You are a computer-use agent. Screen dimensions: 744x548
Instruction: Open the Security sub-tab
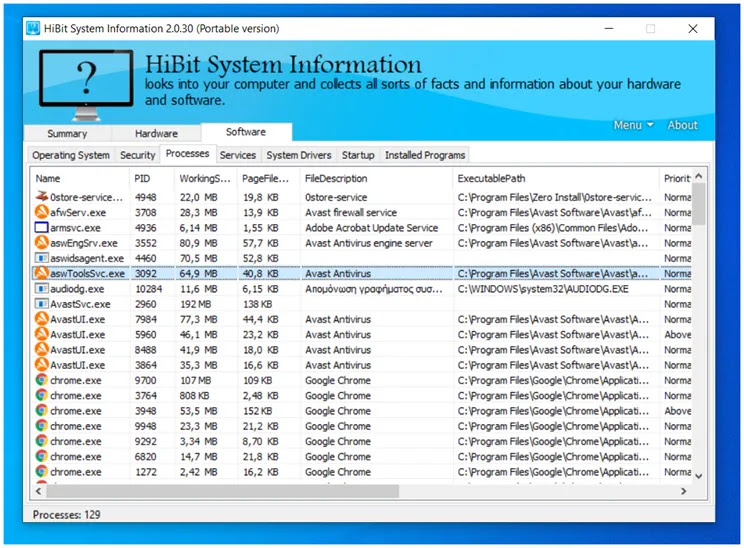138,155
